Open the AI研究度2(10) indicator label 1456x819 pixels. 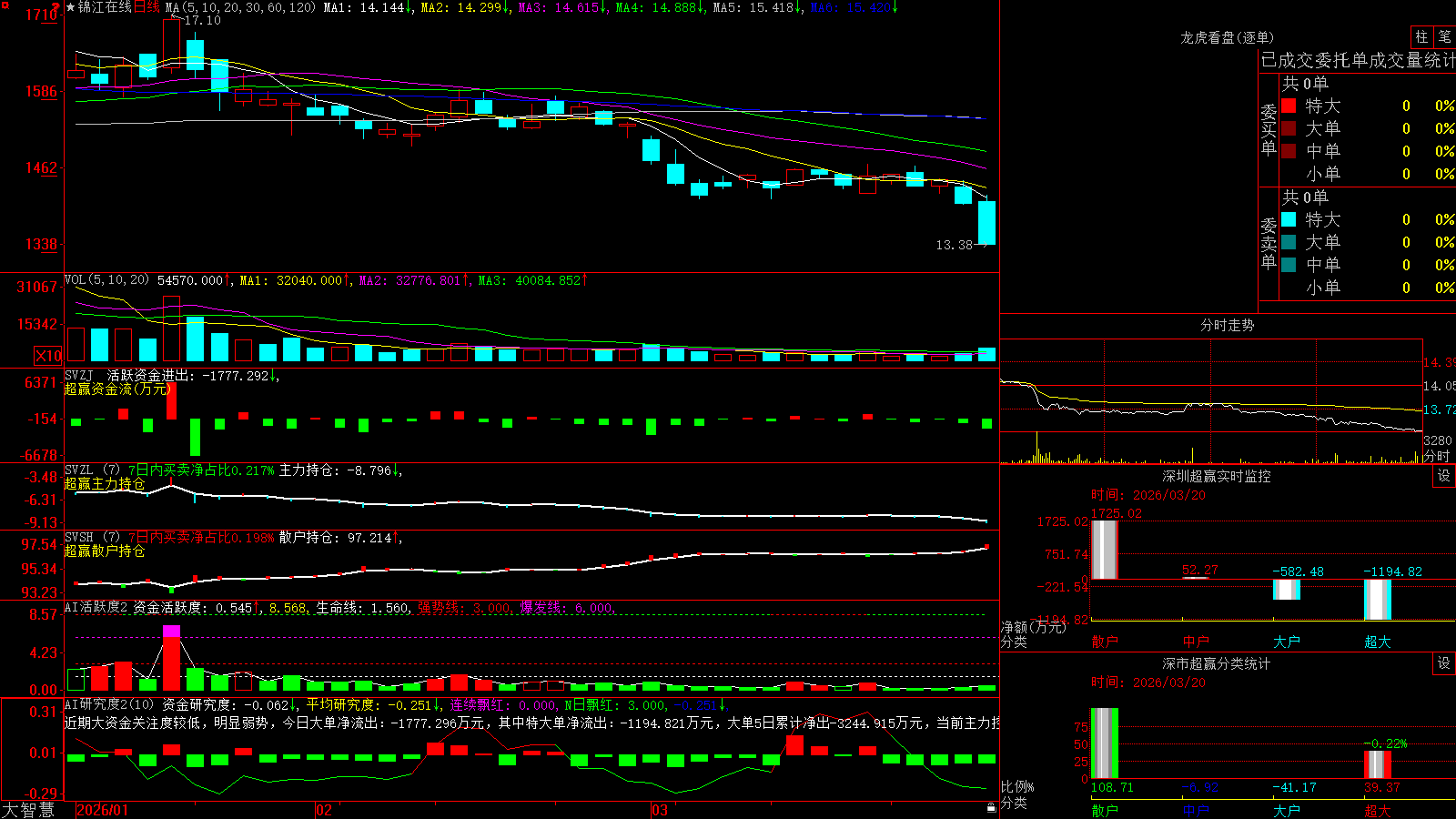click(109, 704)
